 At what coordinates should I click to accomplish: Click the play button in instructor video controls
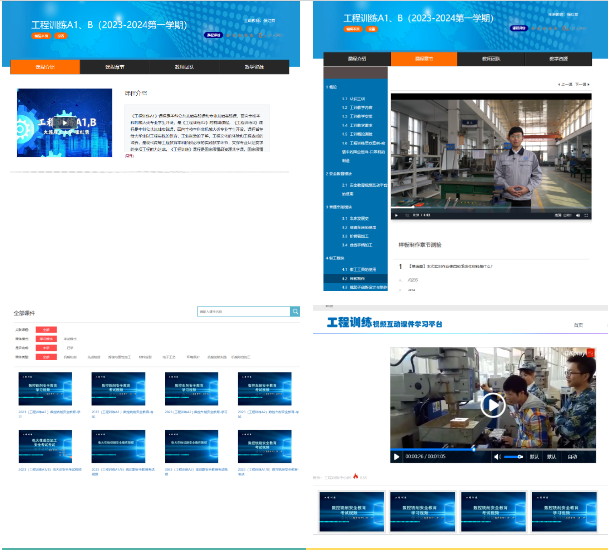396,214
